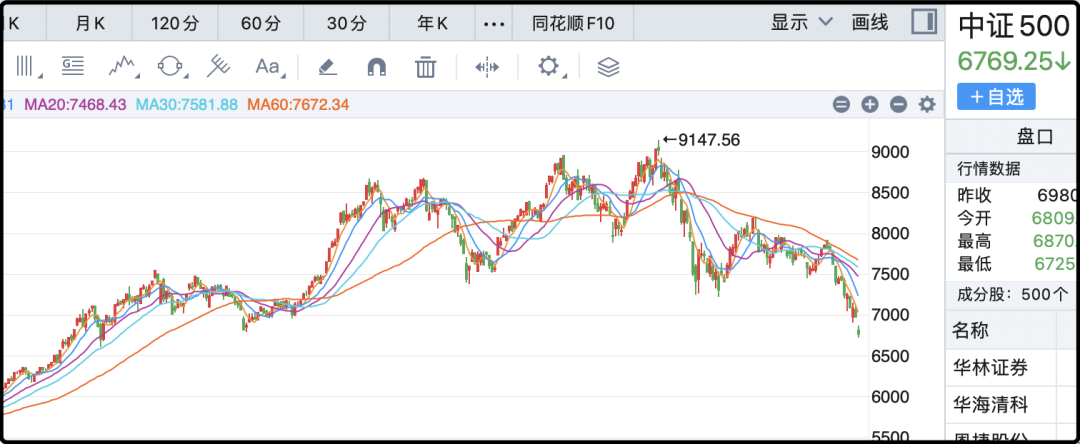Image resolution: width=1080 pixels, height=444 pixels.
Task: Click the 行情数据 header
Action: [x=989, y=169]
